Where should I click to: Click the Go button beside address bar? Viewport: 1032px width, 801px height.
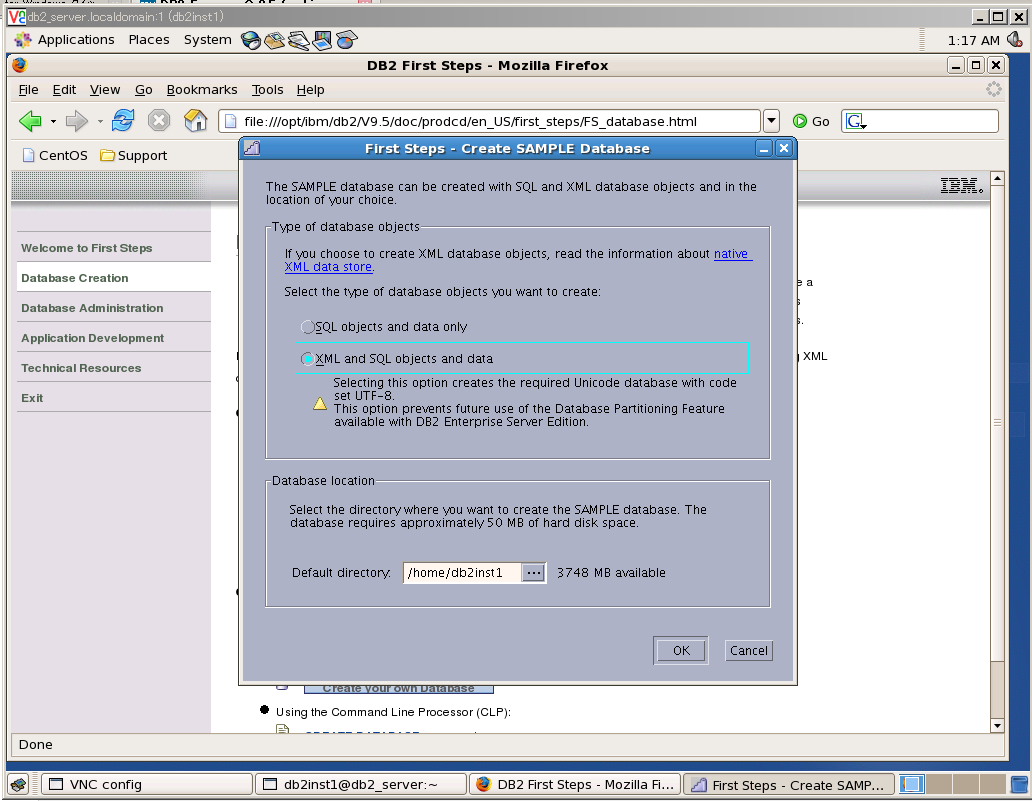pyautogui.click(x=811, y=121)
